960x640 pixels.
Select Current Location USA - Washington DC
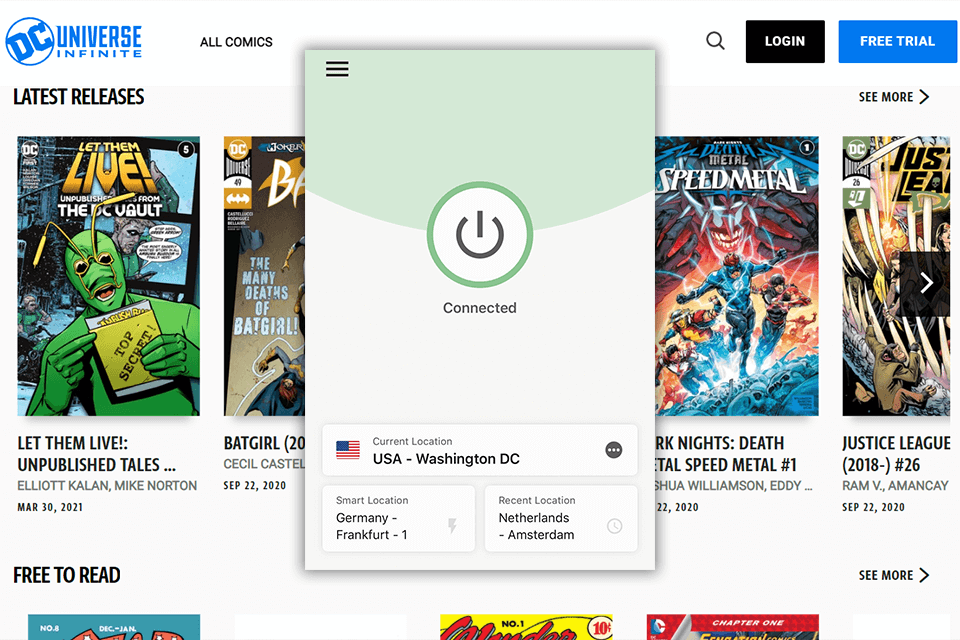(479, 450)
